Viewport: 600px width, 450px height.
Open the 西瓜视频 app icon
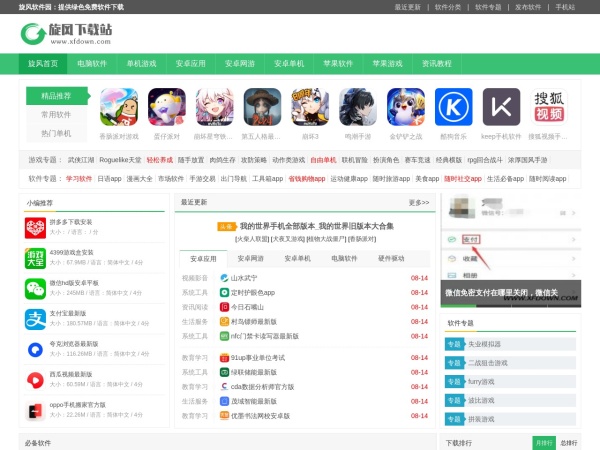click(x=36, y=380)
